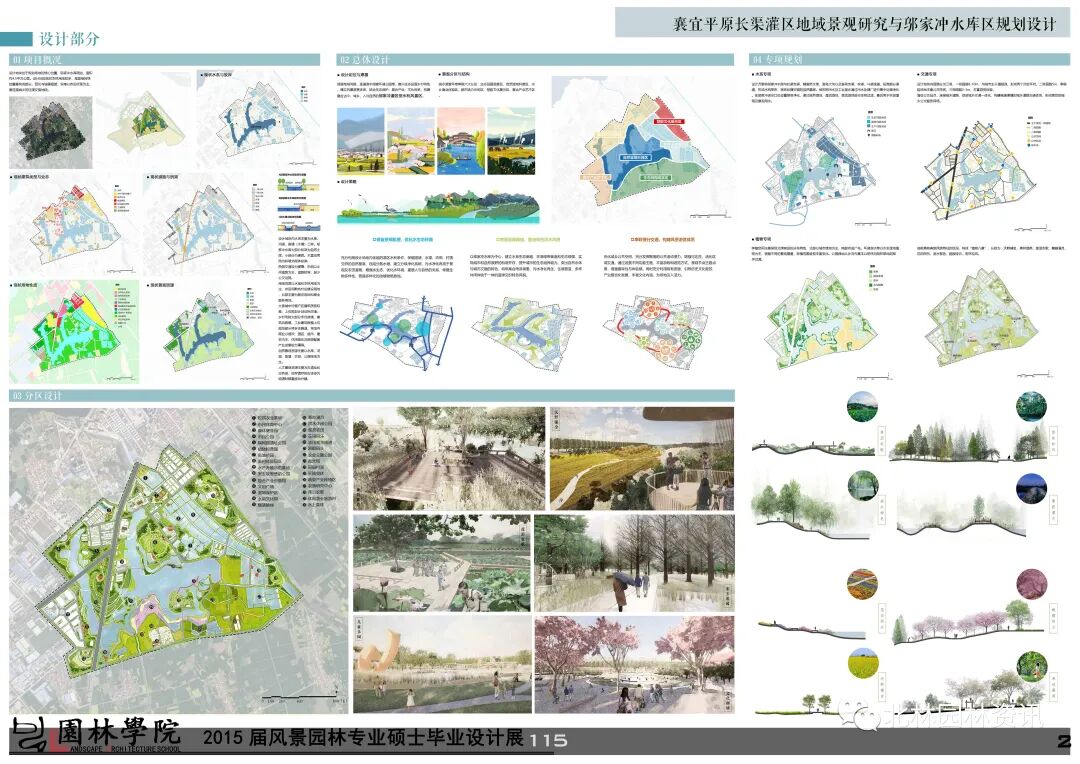This screenshot has width=1080, height=764.
Task: Click the circular green field photo
Action: [862, 406]
